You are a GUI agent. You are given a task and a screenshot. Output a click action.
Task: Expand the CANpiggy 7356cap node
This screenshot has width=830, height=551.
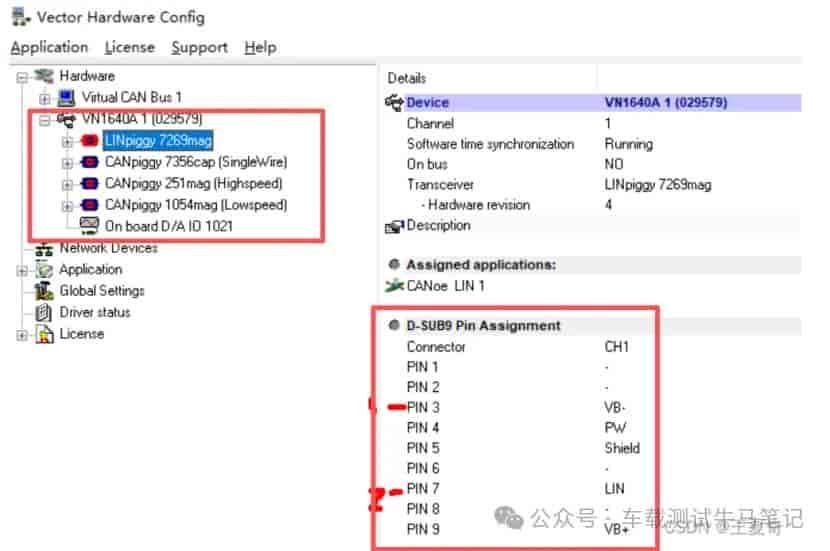67,163
